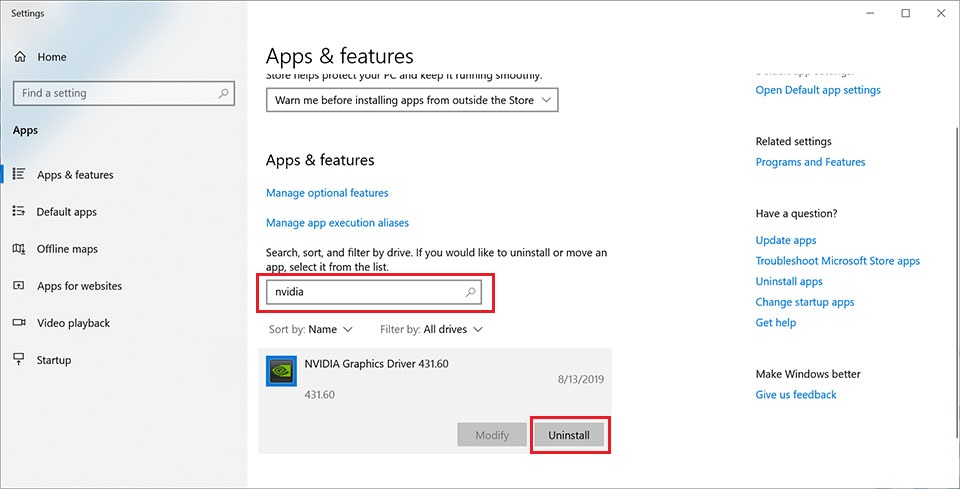Click the Modify button
Screen dimensions: 960x489
492,435
